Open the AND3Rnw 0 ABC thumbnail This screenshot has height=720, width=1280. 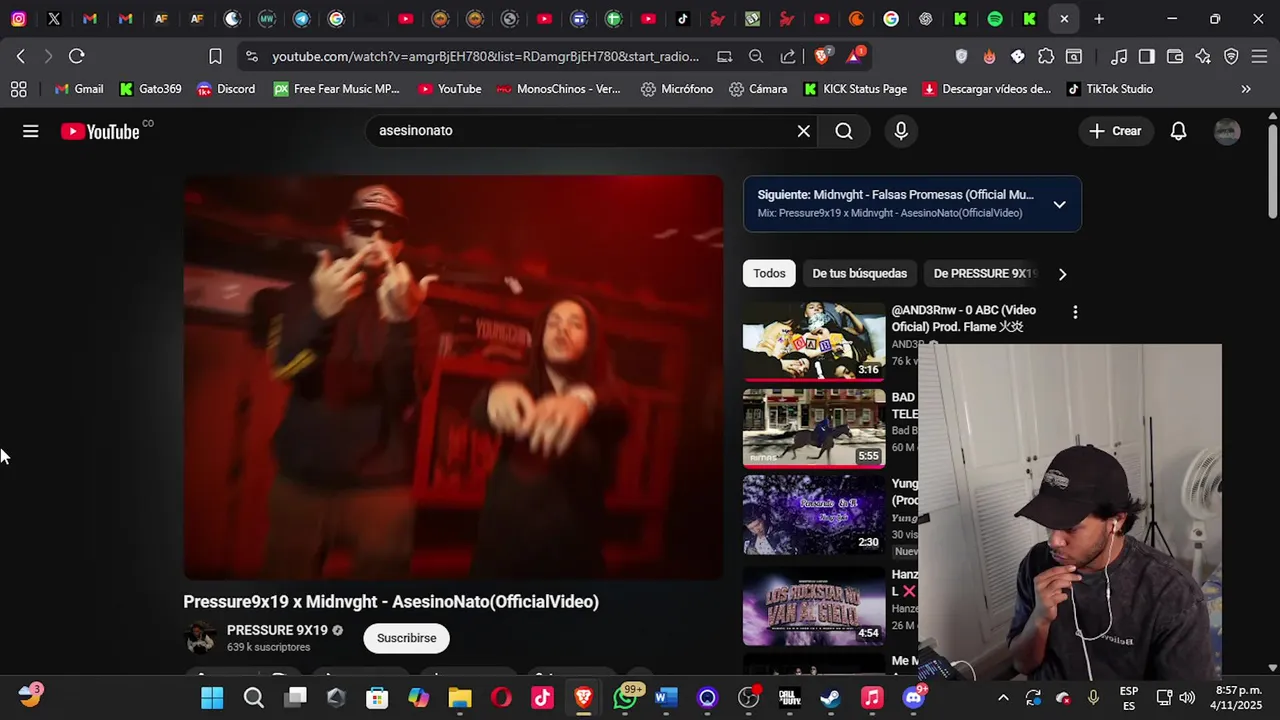point(814,341)
